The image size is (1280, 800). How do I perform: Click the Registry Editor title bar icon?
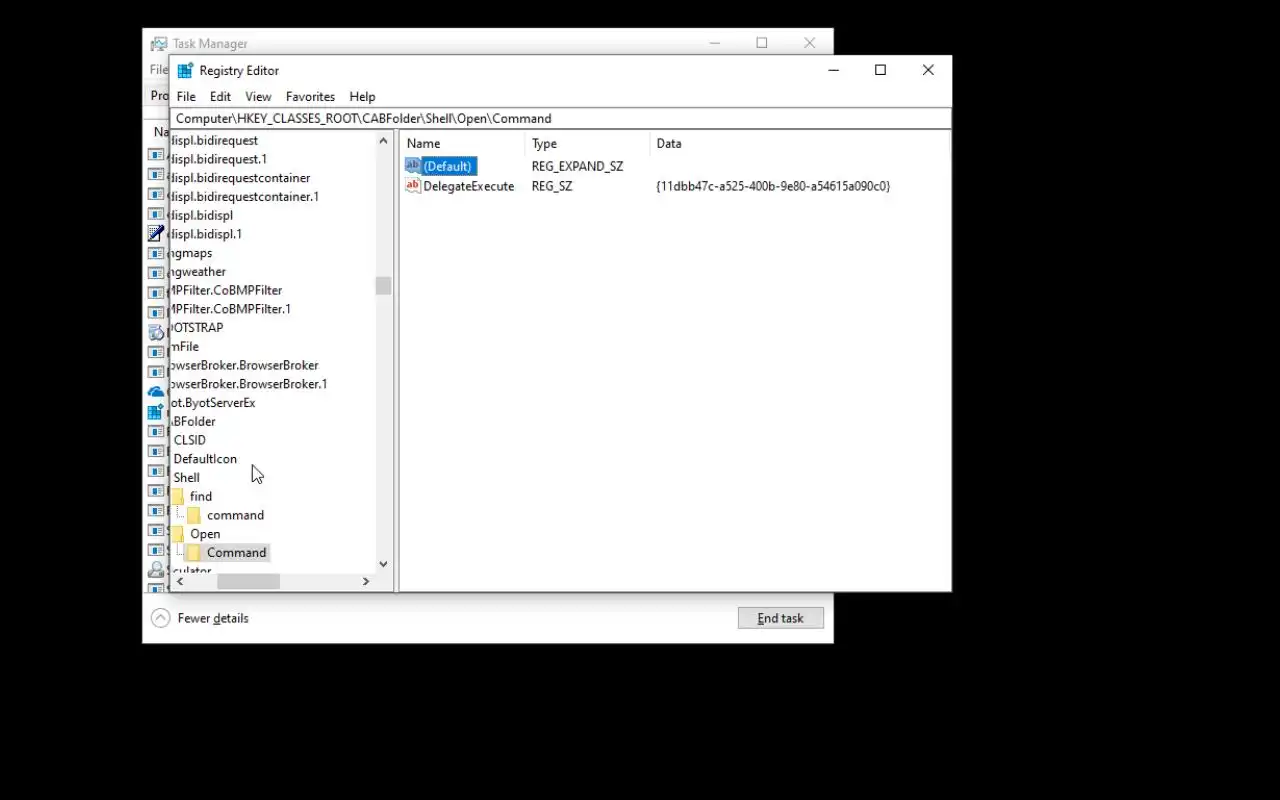pos(185,71)
